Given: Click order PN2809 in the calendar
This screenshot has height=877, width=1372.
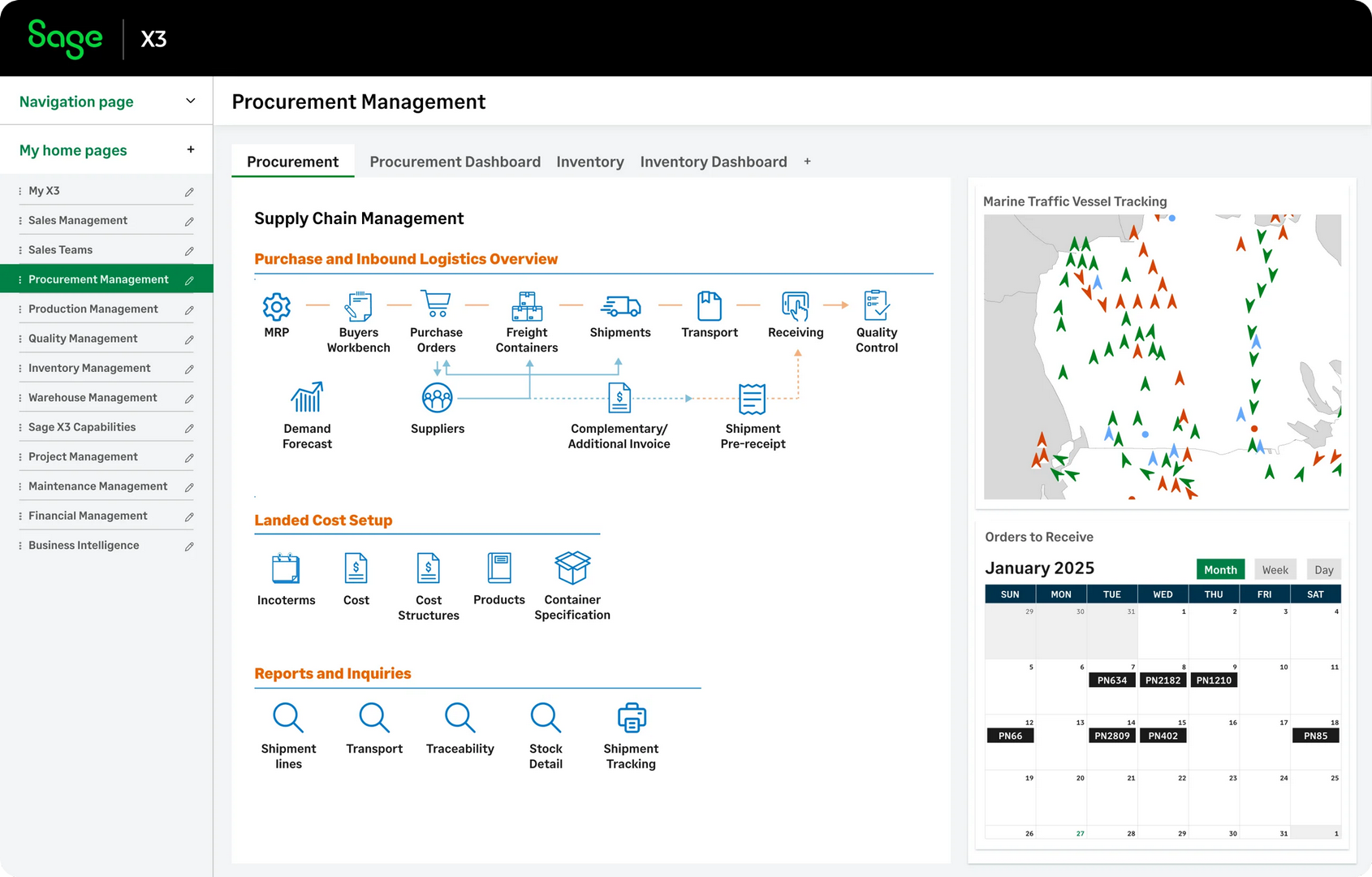Looking at the screenshot, I should tap(1111, 736).
